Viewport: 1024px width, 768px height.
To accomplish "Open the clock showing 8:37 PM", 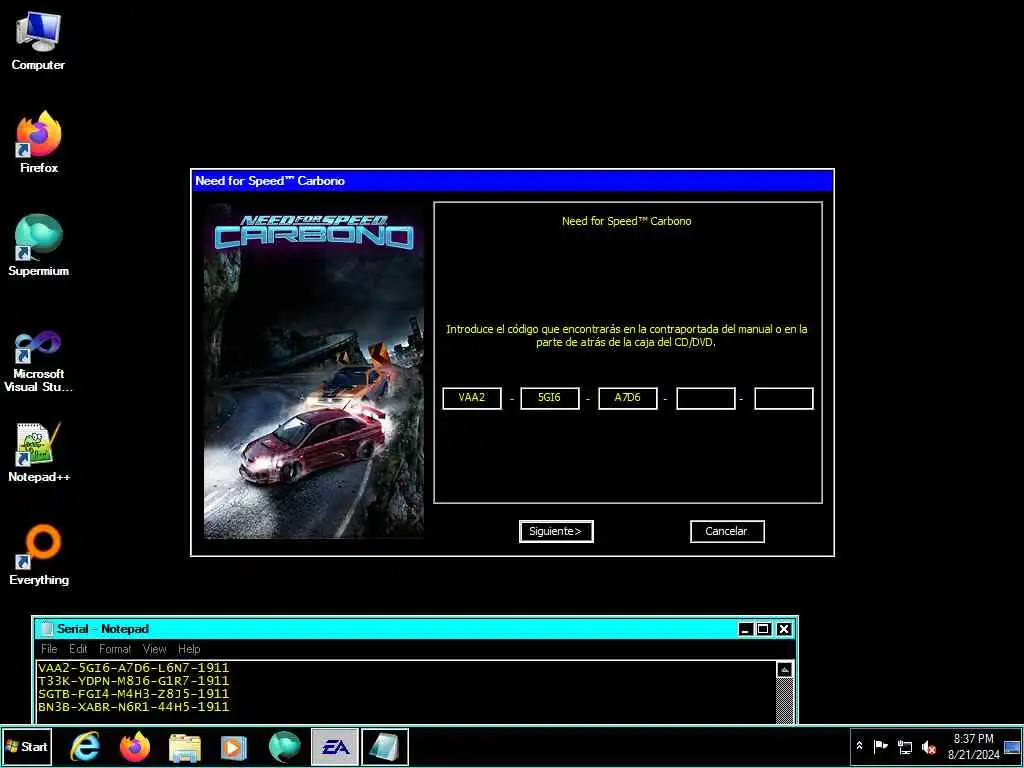I will coord(973,746).
